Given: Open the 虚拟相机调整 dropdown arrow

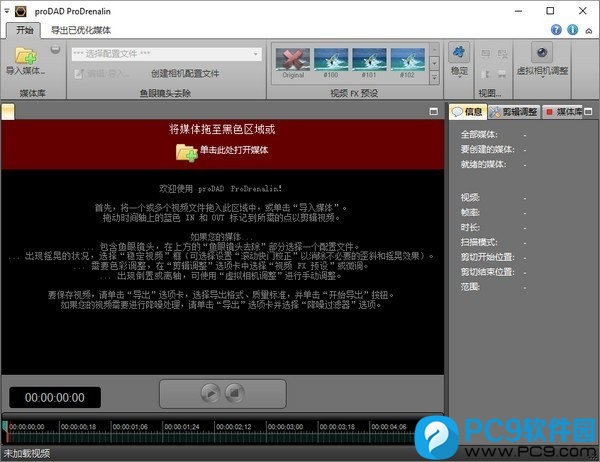Looking at the screenshot, I should [542, 77].
